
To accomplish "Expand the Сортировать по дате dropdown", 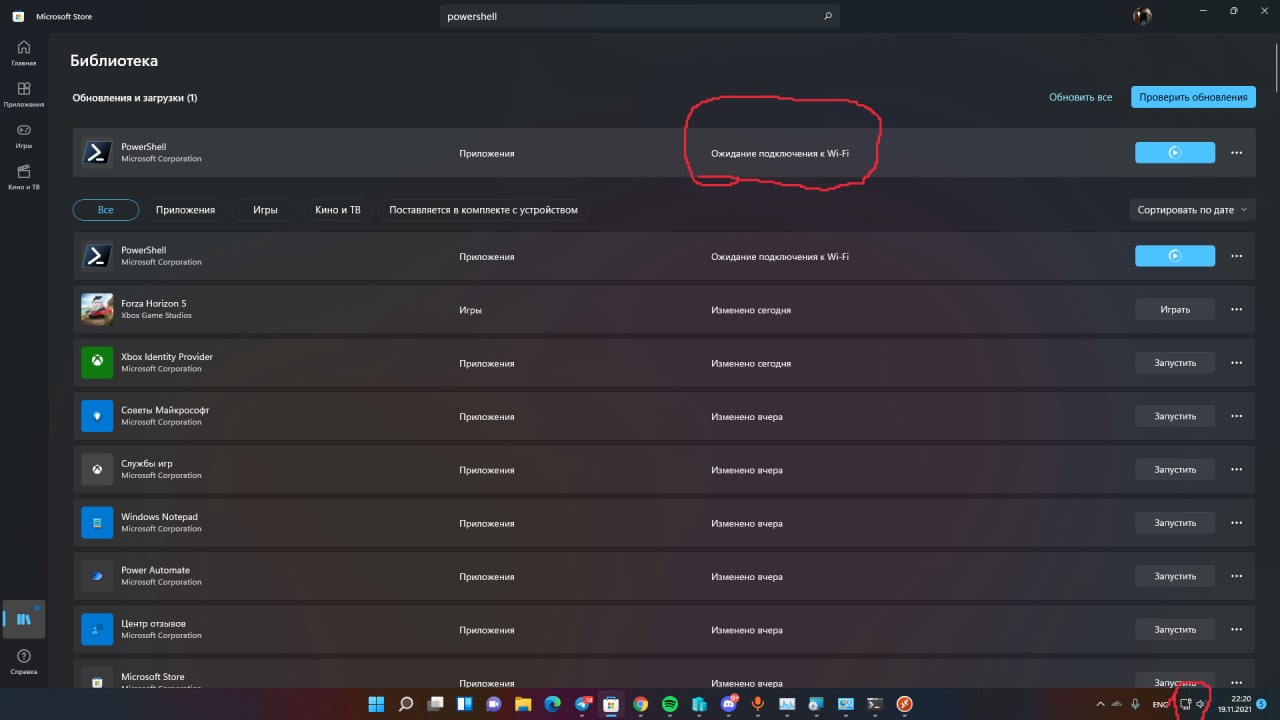I will tap(1192, 210).
